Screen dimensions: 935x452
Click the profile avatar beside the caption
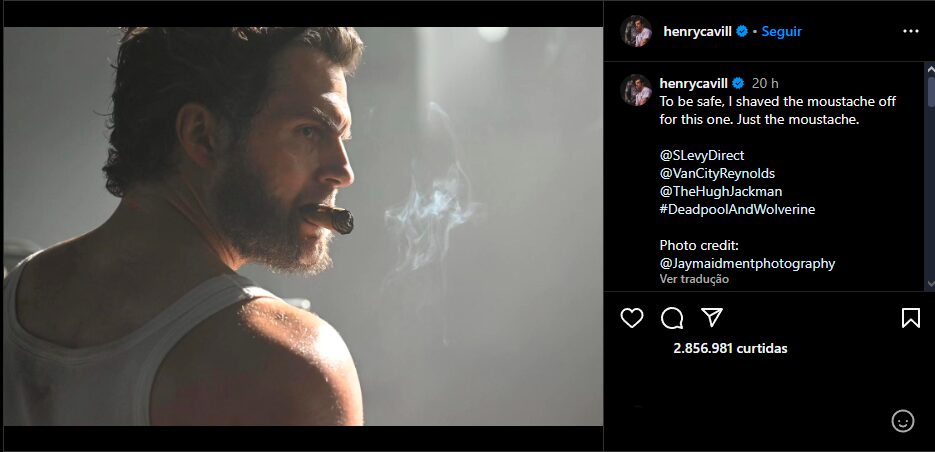click(636, 90)
